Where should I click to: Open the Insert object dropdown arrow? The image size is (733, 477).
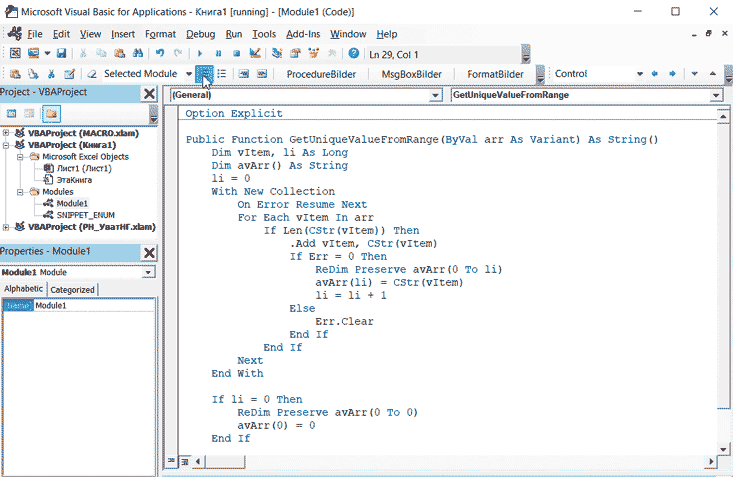47,53
